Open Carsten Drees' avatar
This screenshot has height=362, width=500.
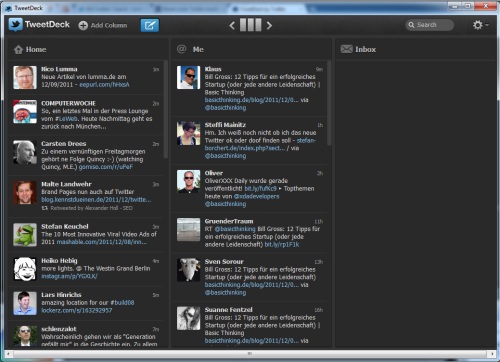coord(25,152)
